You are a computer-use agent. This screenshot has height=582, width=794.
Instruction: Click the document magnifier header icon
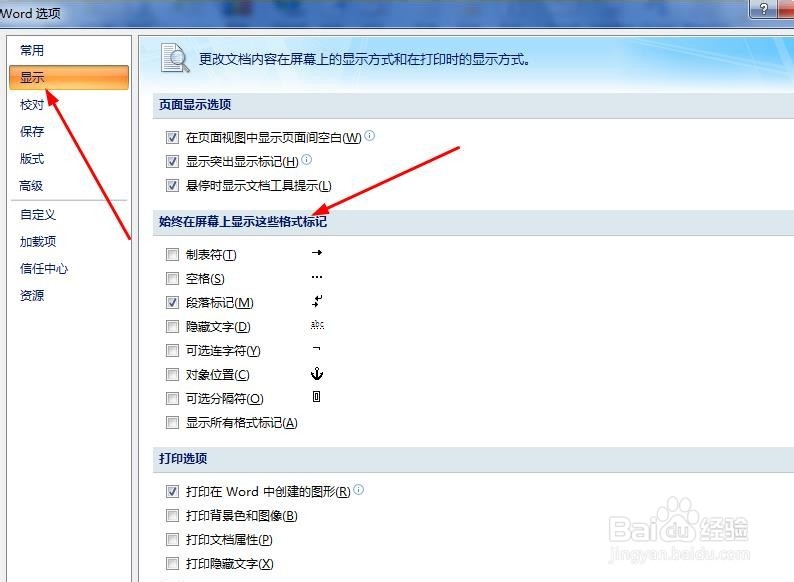point(175,58)
